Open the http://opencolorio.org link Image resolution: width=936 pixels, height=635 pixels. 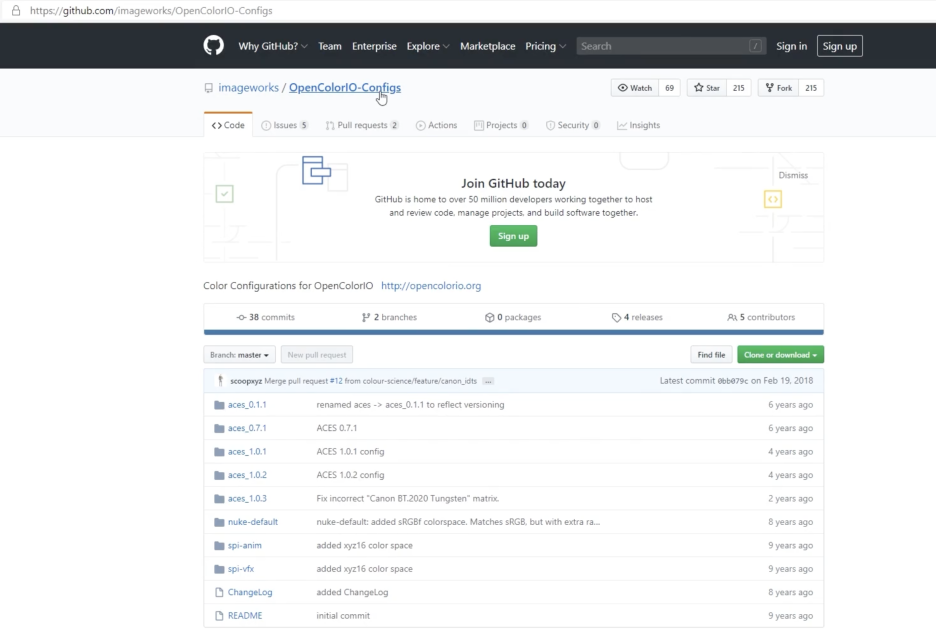click(431, 285)
